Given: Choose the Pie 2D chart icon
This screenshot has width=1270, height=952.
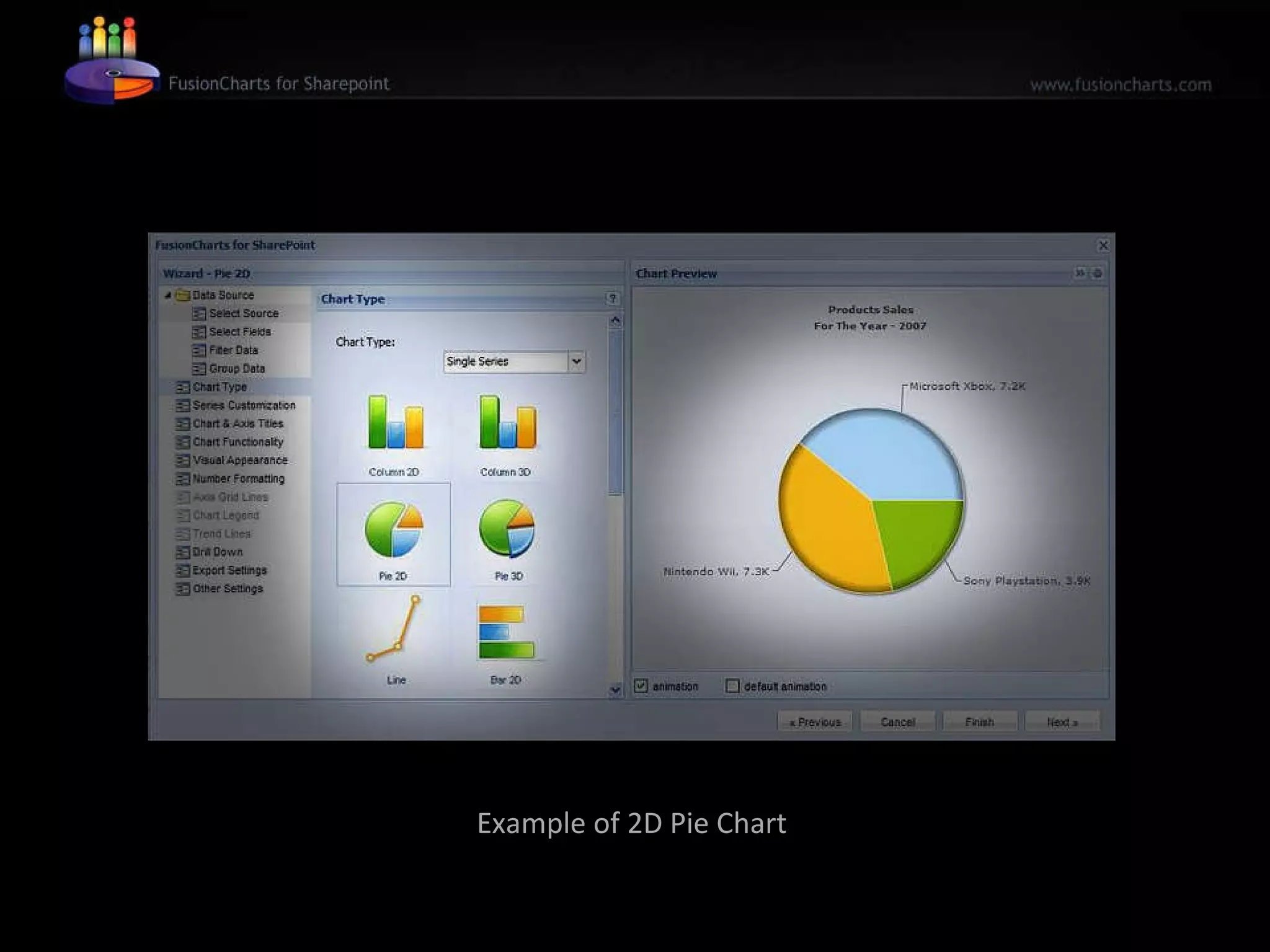Looking at the screenshot, I should click(394, 530).
